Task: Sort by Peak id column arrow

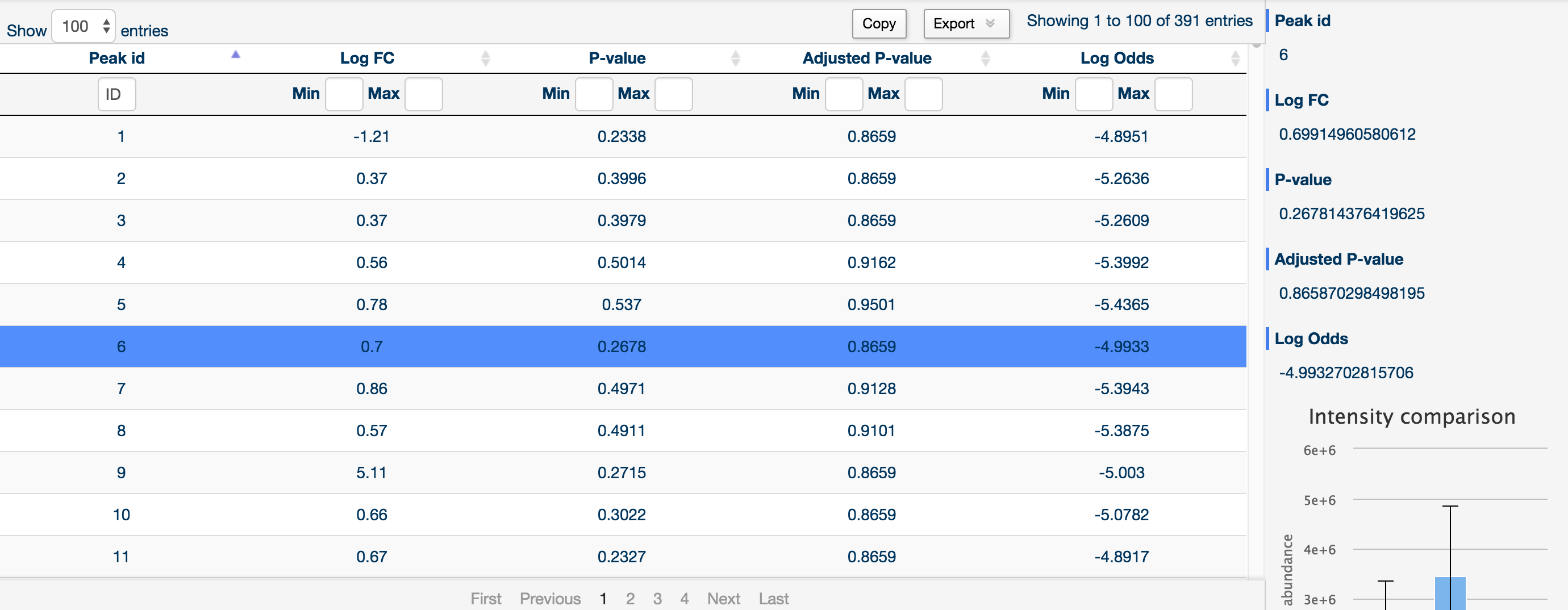Action: click(236, 55)
